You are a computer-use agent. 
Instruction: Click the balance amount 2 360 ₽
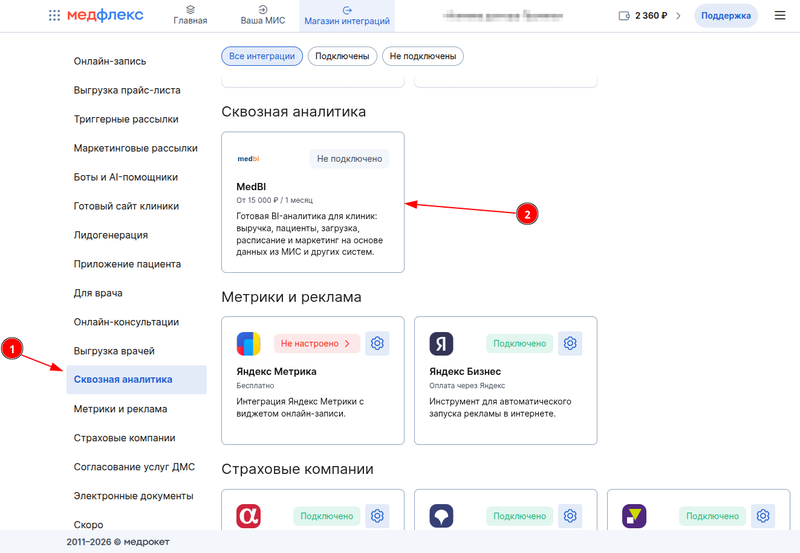coord(651,16)
